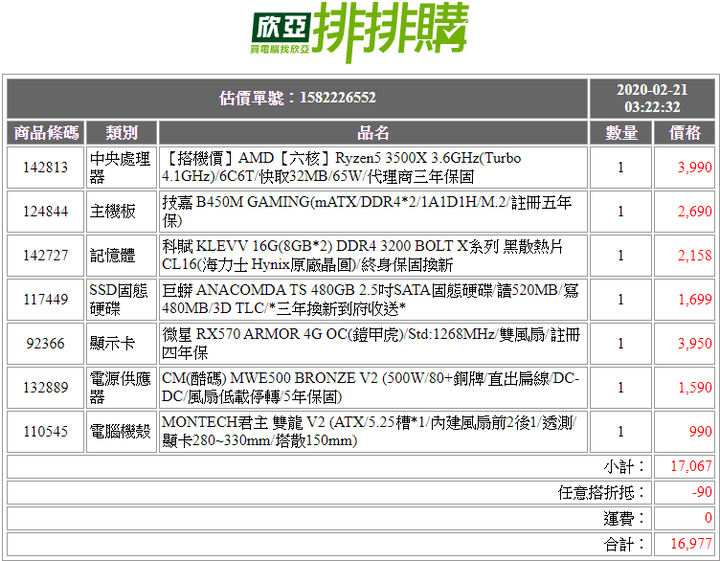Click the 價格 column header

pyautogui.click(x=684, y=133)
